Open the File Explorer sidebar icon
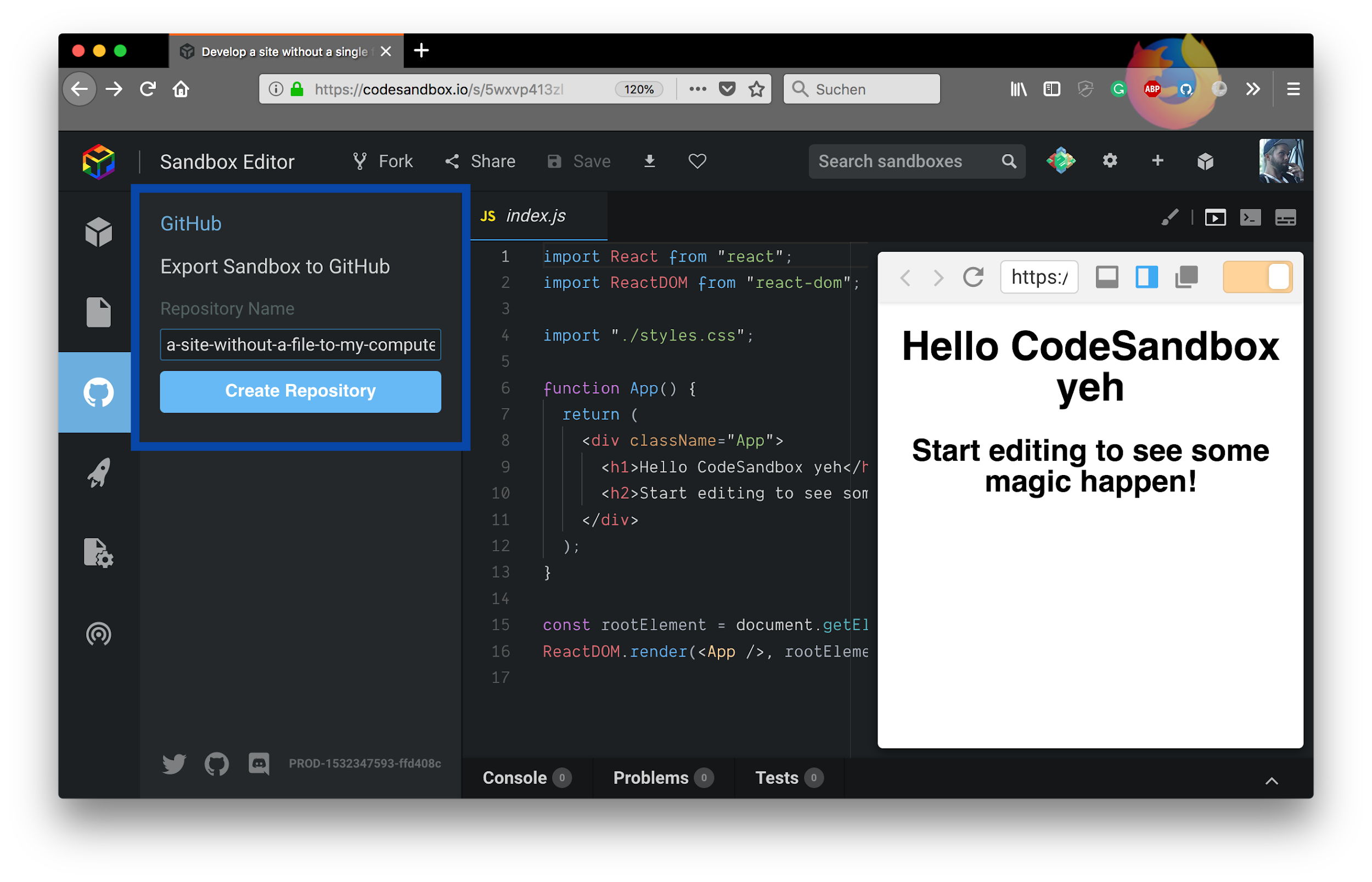Viewport: 1372px width, 882px height. point(99,312)
